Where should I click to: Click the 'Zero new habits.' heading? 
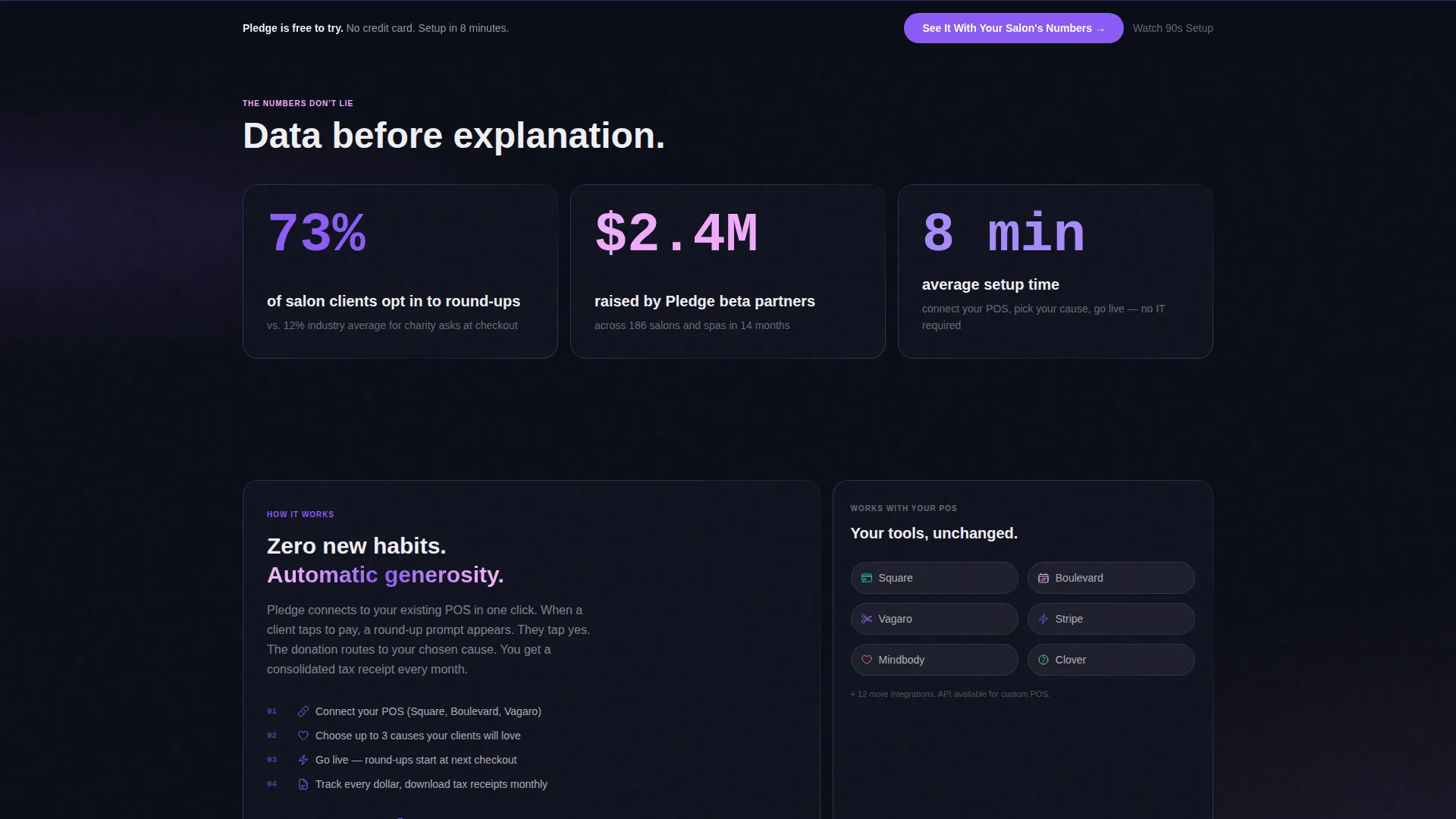pos(356,546)
